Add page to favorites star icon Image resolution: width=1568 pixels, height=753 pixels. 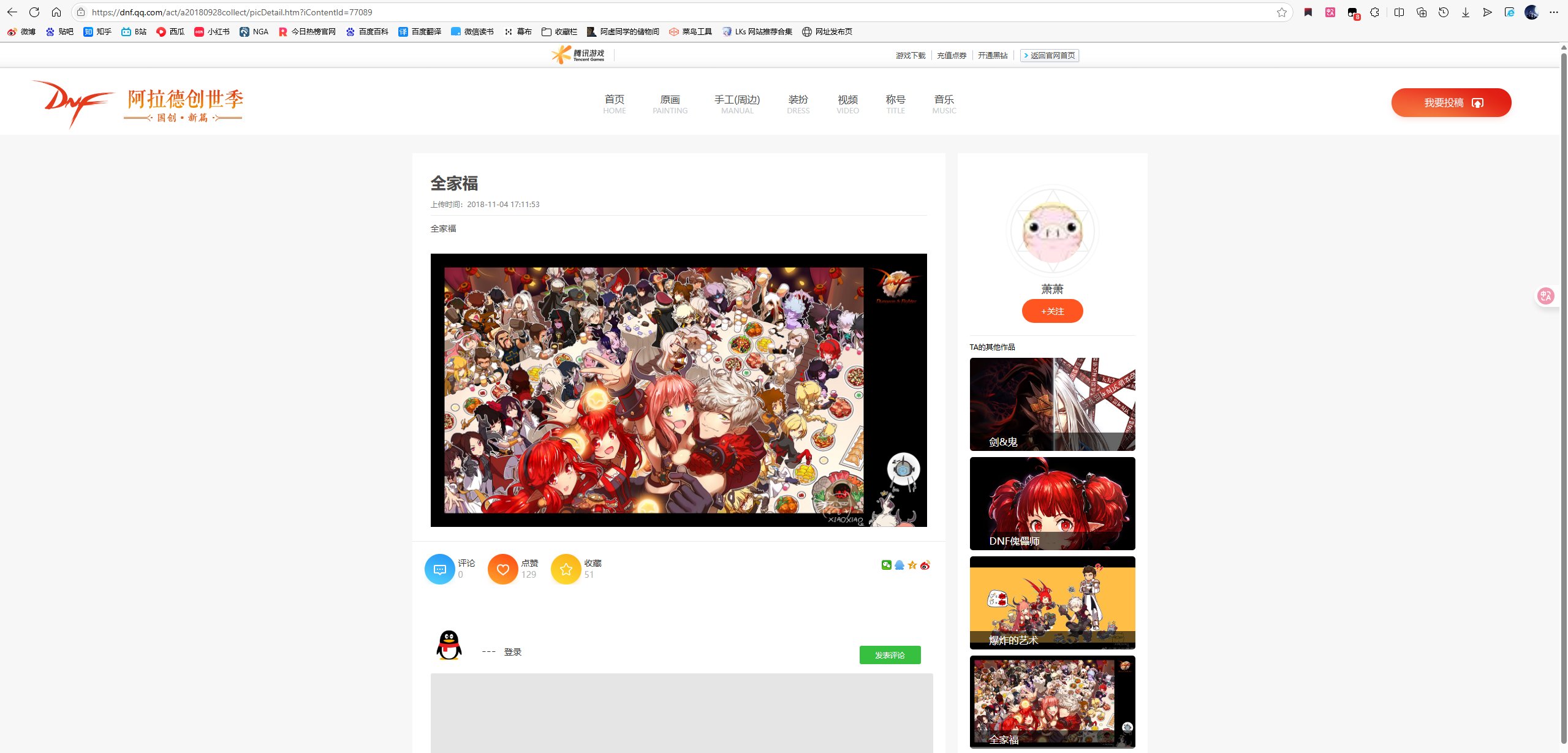[x=1282, y=12]
